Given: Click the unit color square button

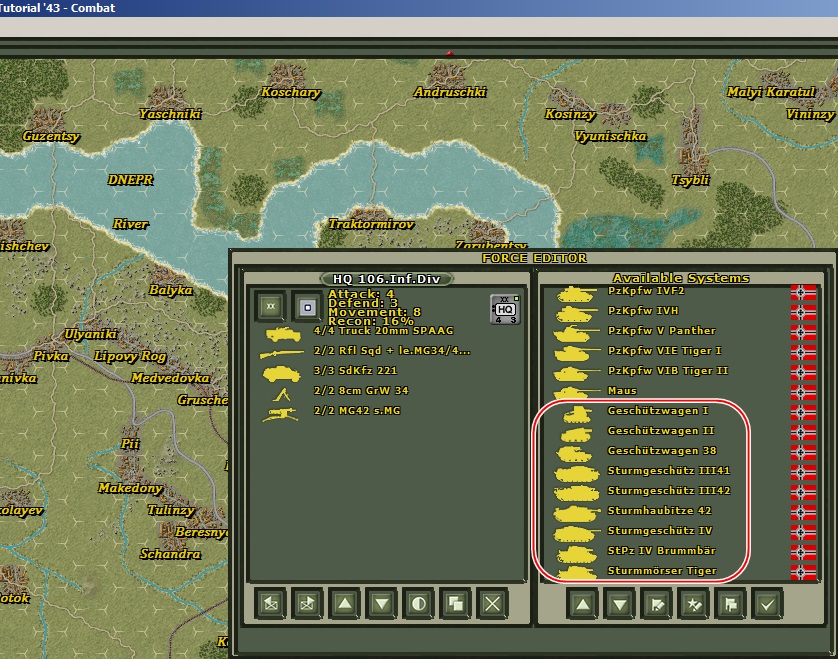Looking at the screenshot, I should pos(307,307).
